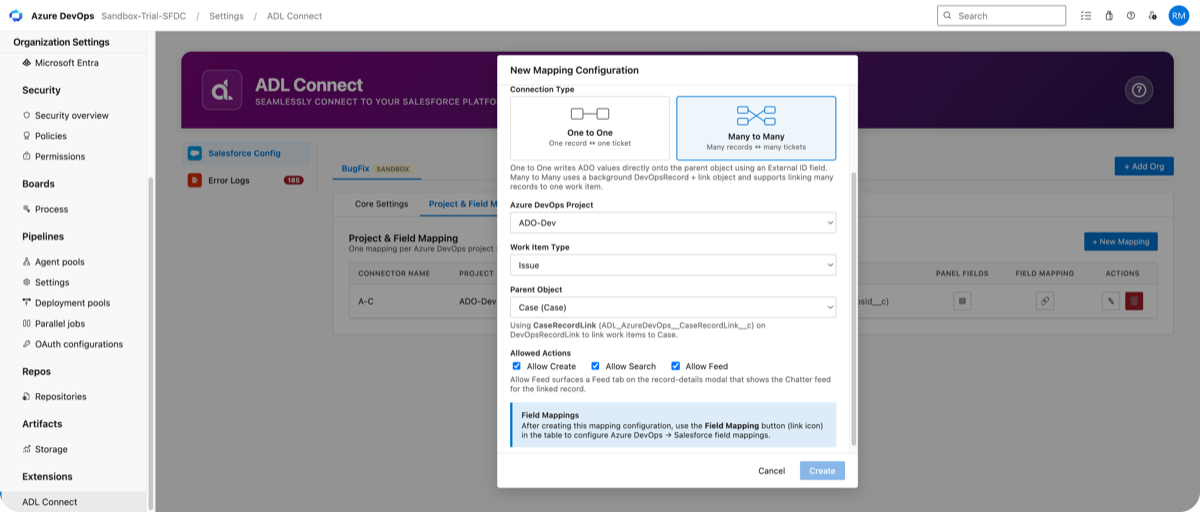Click the field mapping link icon for A-C
The image size is (1200, 512).
click(x=1045, y=300)
